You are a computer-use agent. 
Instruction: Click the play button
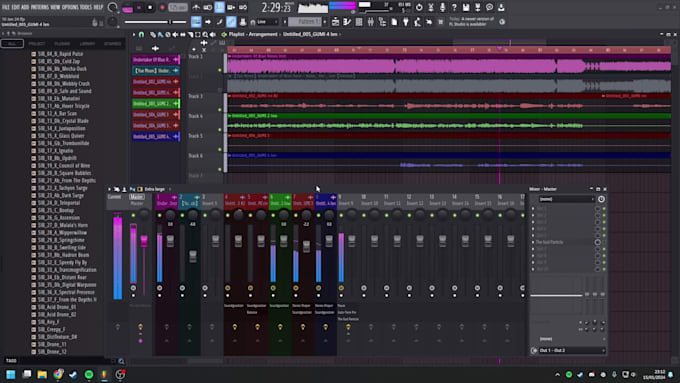pos(139,7)
